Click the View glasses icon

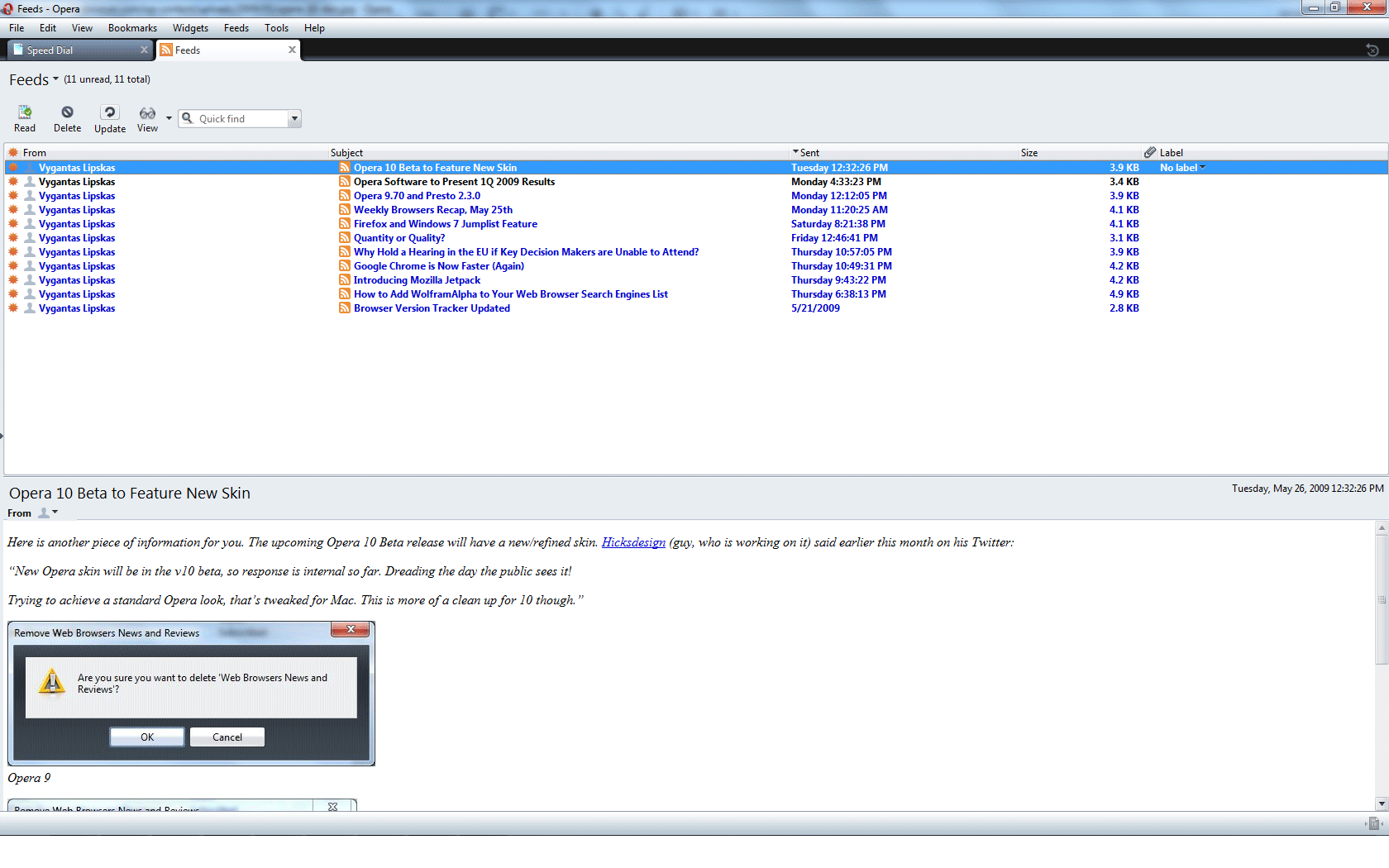[147, 113]
